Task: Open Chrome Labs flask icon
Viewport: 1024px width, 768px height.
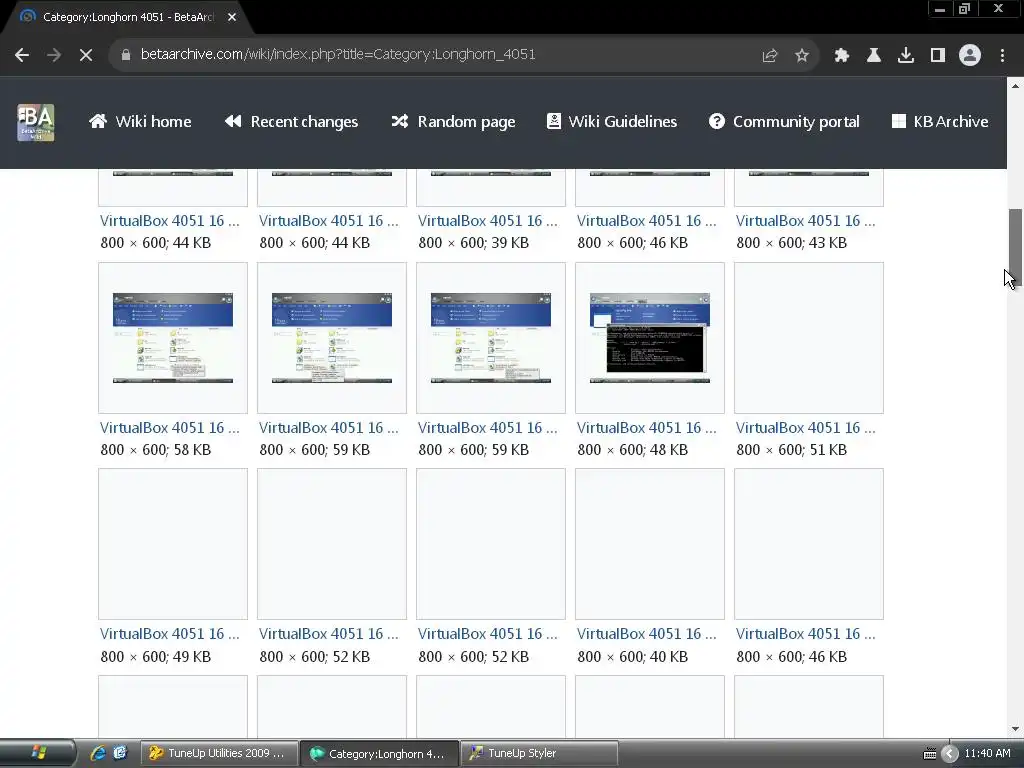Action: click(x=874, y=56)
